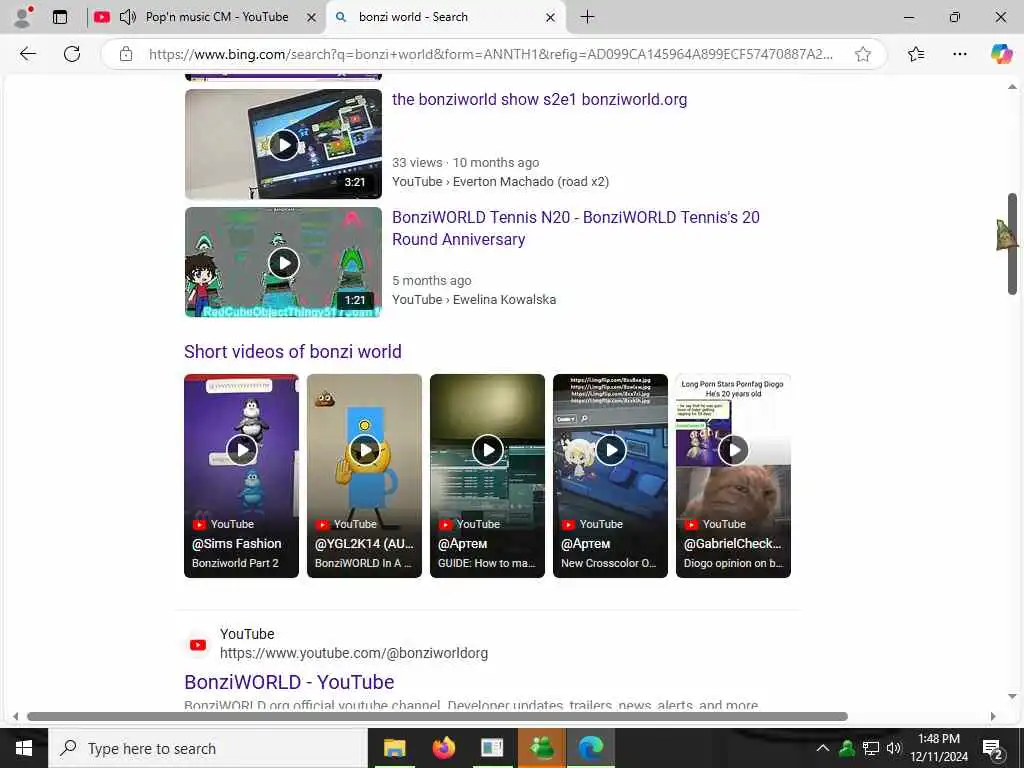Add this page to favorites star
This screenshot has width=1024, height=768.
tap(863, 54)
